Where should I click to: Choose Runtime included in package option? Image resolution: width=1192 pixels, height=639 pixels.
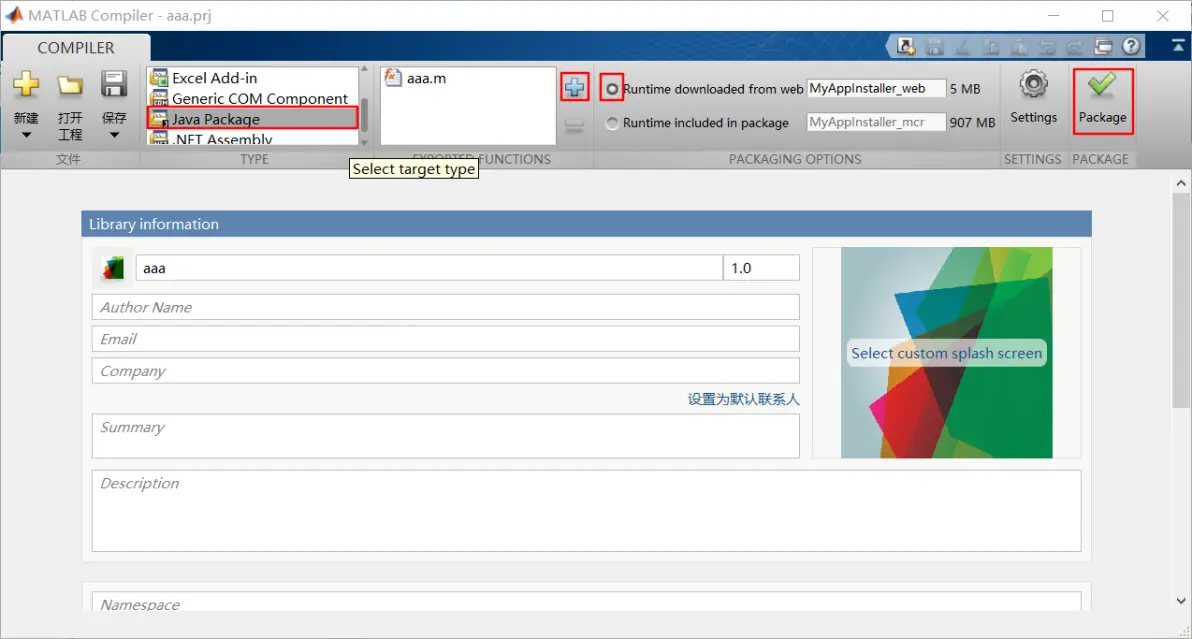(x=612, y=122)
